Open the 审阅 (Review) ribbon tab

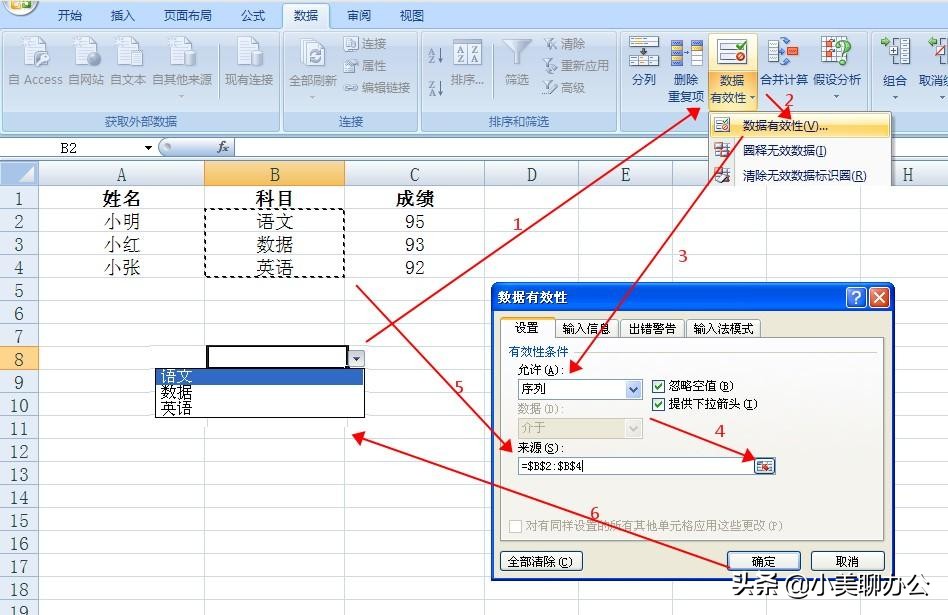[359, 15]
